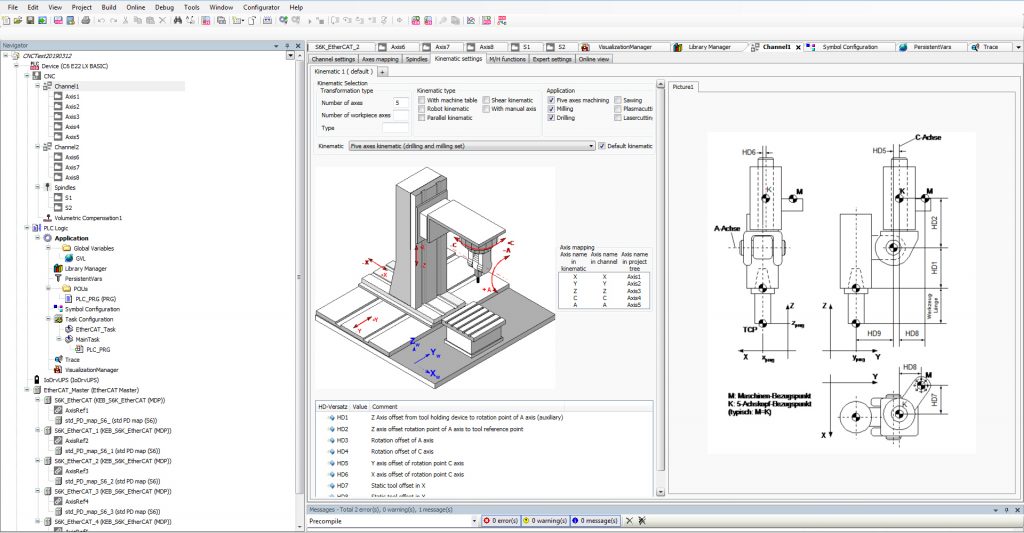Open the Kinematic type dropdown

point(590,146)
